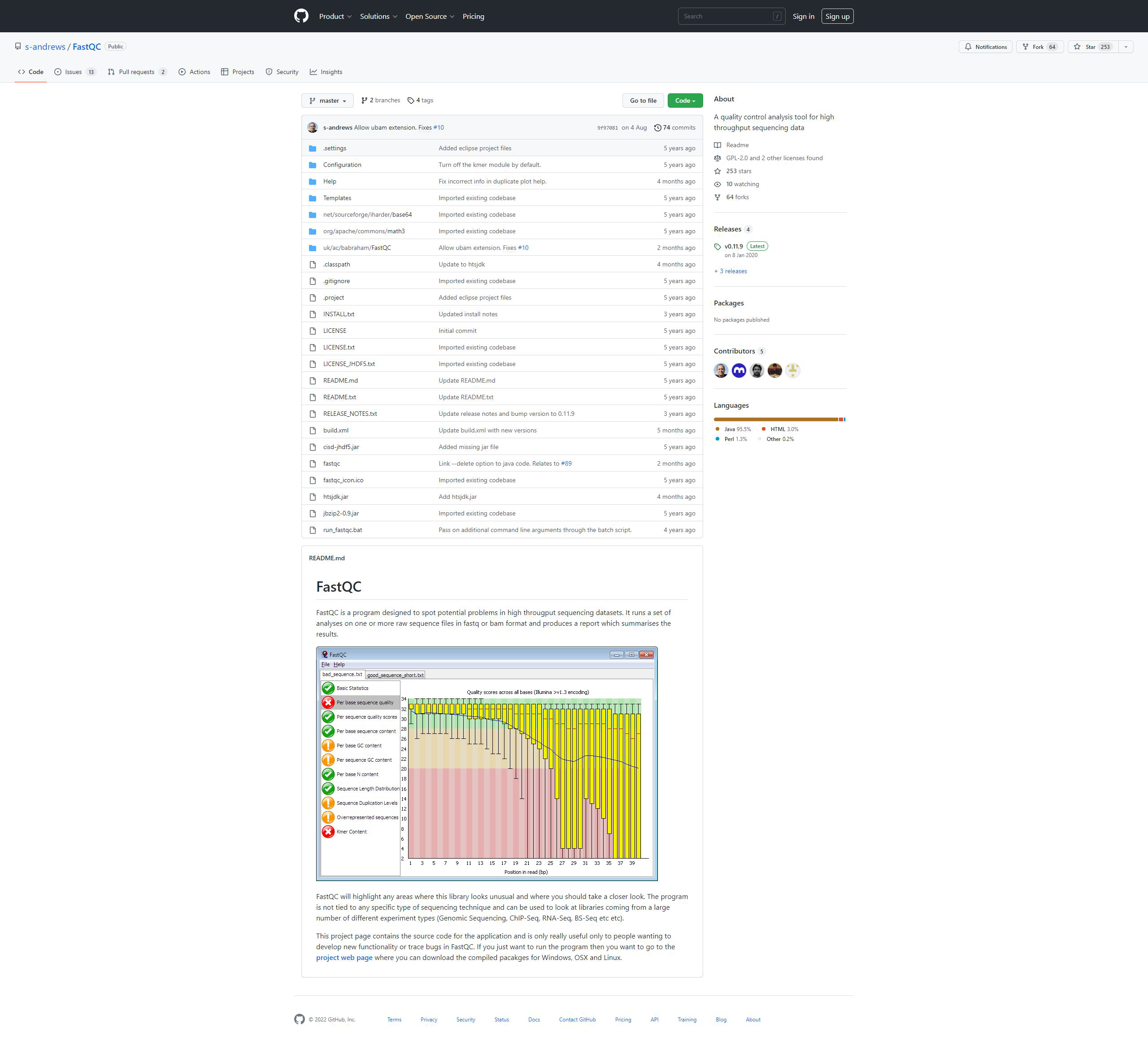This screenshot has width=1148, height=1047.
Task: Open the LICENSE_JHDF5.txt file
Action: pos(348,364)
